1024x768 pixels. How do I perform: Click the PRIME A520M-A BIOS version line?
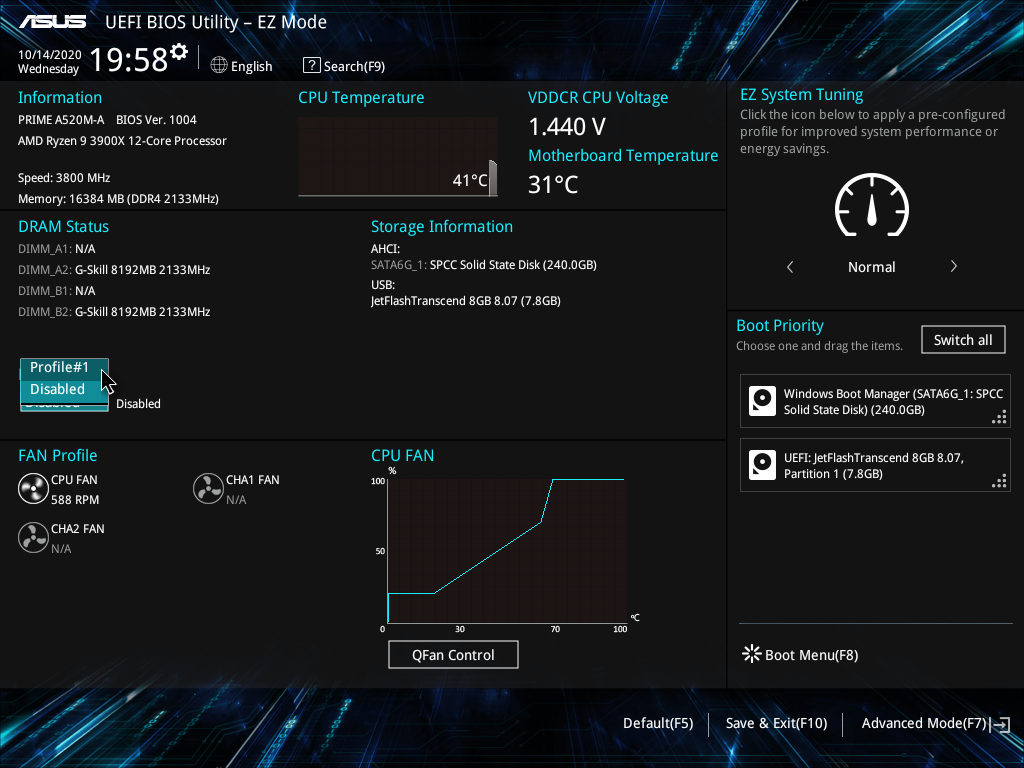tap(107, 120)
